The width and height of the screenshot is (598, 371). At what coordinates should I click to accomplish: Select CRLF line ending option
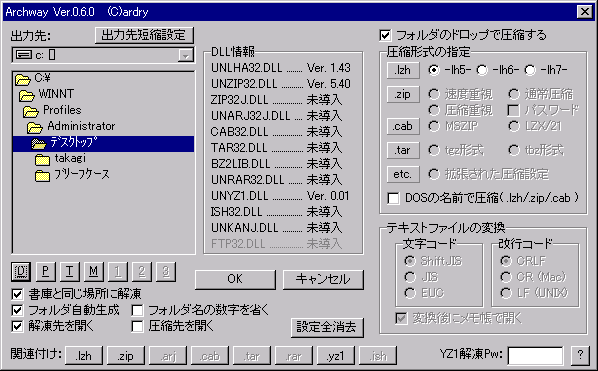coord(523,261)
